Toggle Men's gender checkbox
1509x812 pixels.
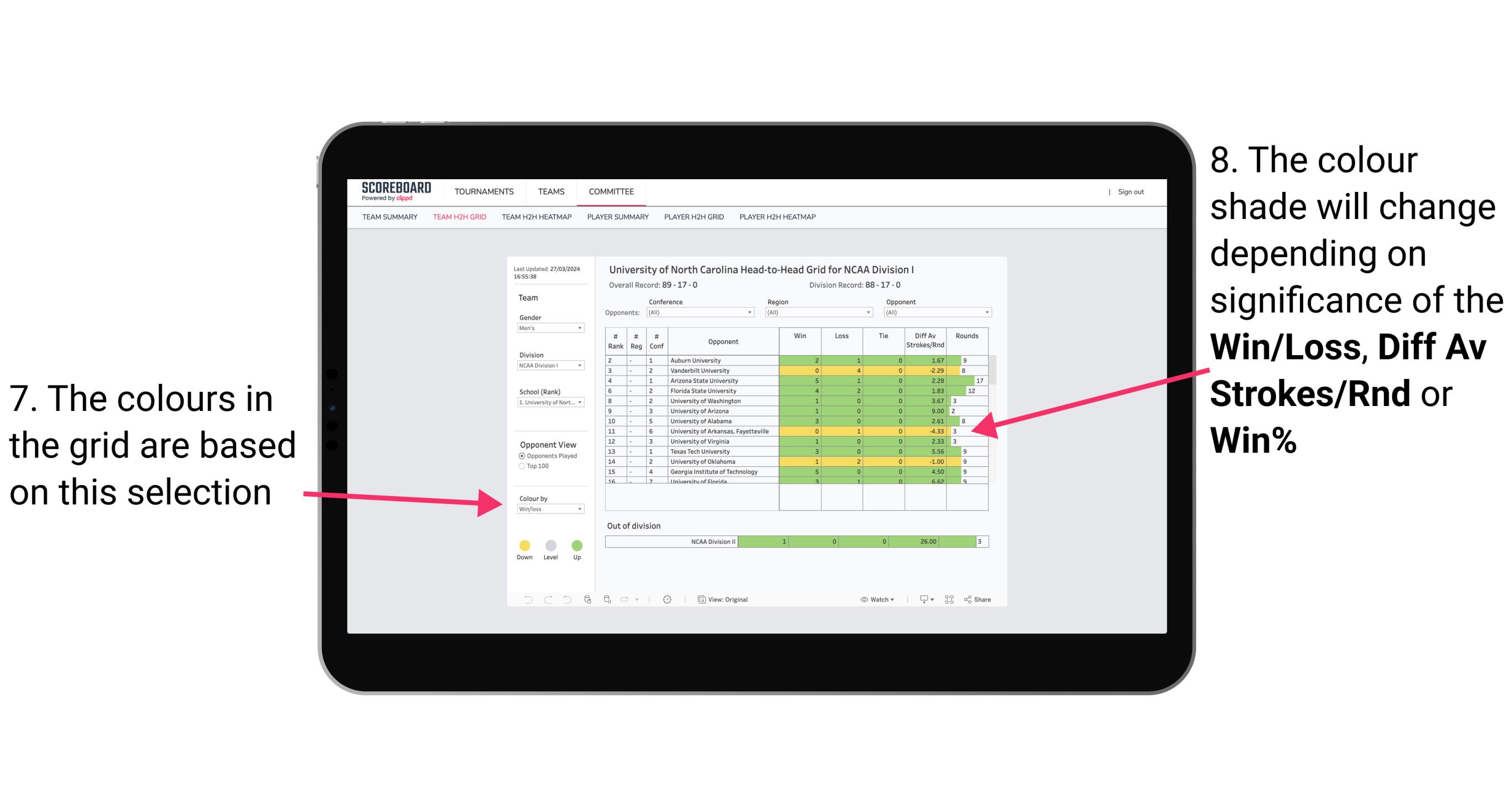click(545, 329)
